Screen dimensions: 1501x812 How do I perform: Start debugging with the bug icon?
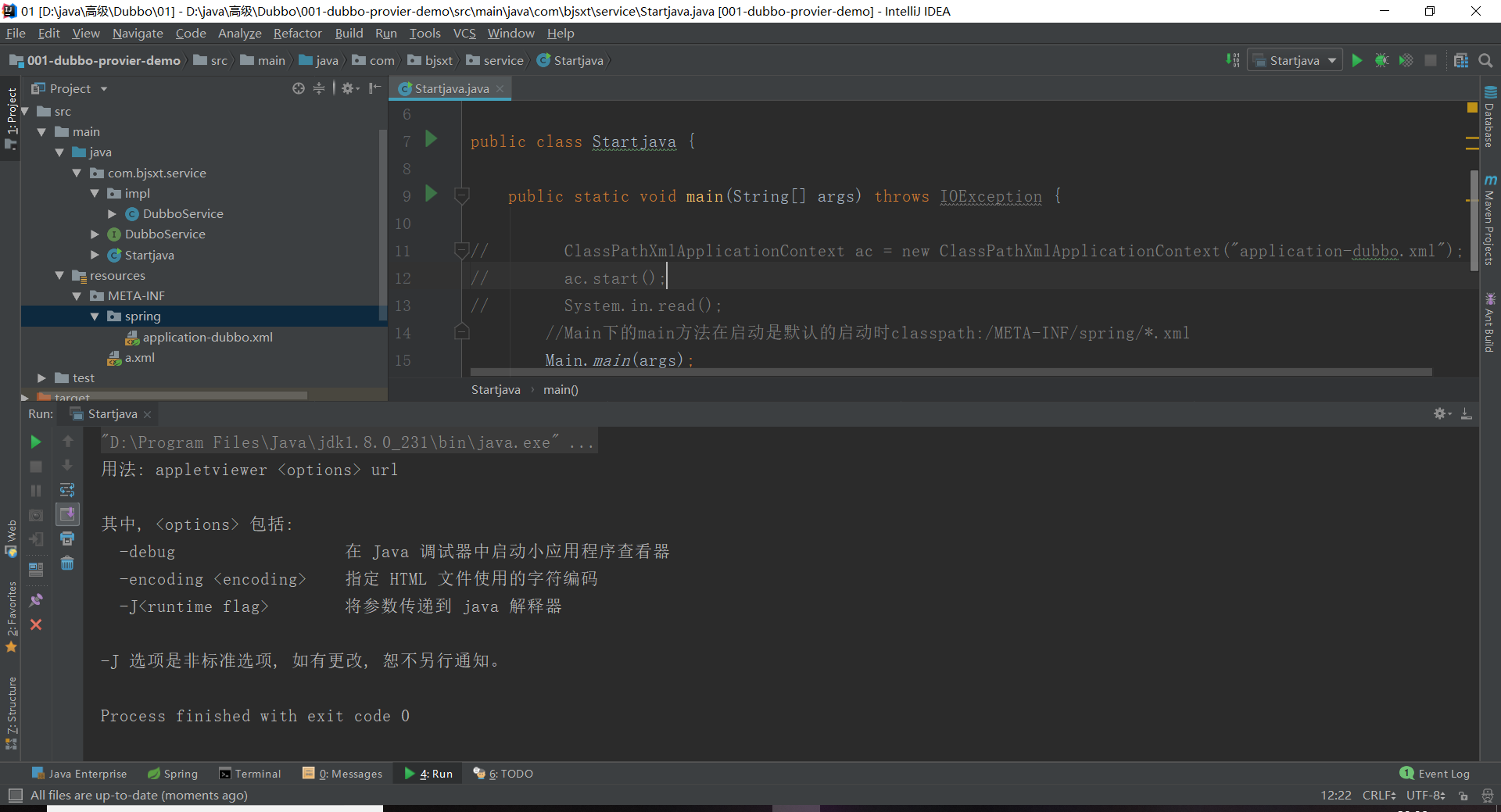1381,60
